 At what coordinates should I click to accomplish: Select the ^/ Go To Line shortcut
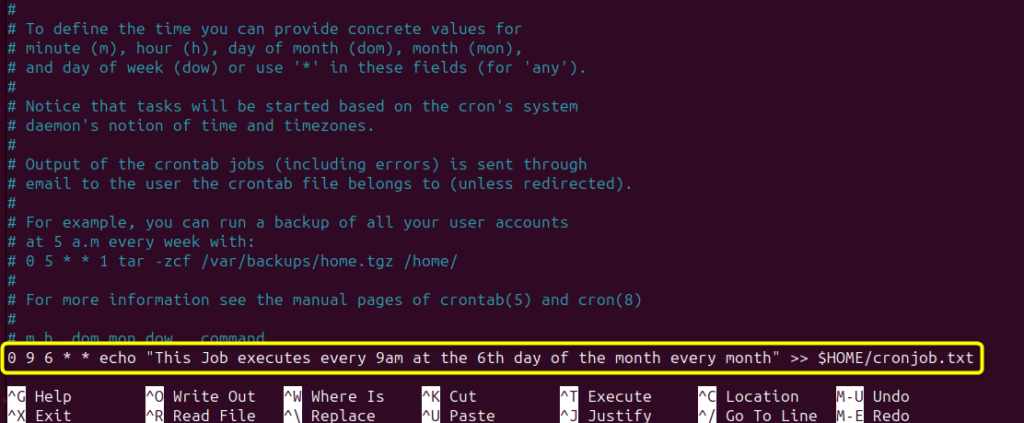point(758,416)
